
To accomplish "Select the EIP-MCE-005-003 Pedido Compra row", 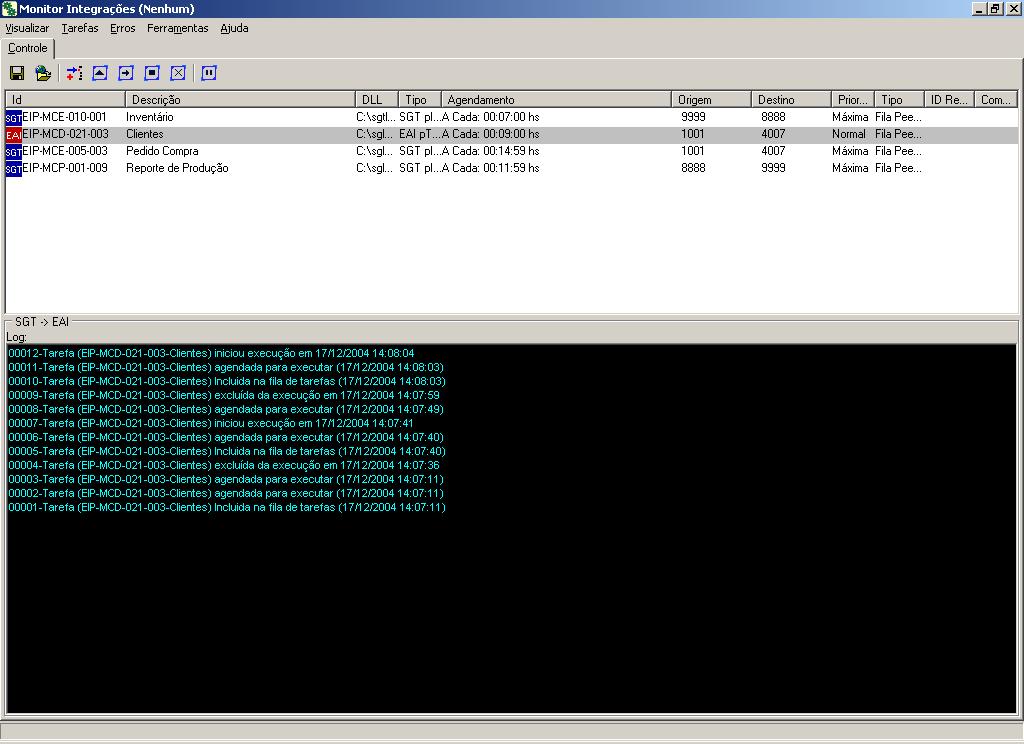I will point(64,151).
